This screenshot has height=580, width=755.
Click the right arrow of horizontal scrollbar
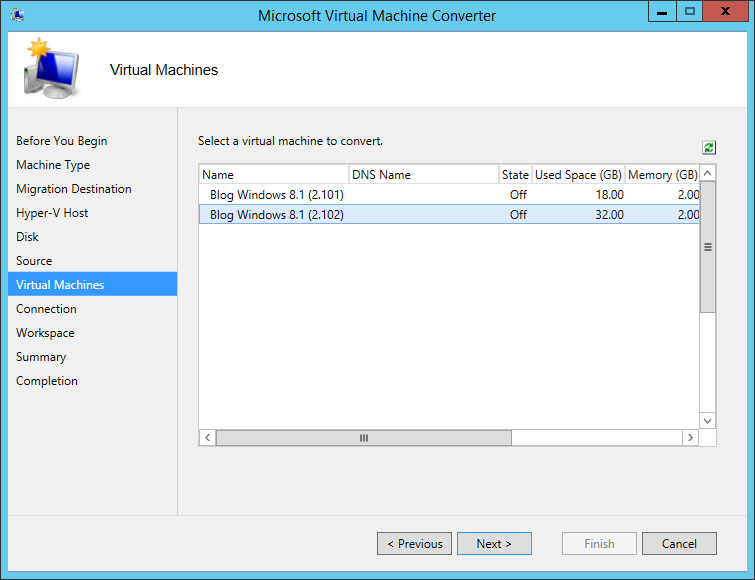point(690,438)
